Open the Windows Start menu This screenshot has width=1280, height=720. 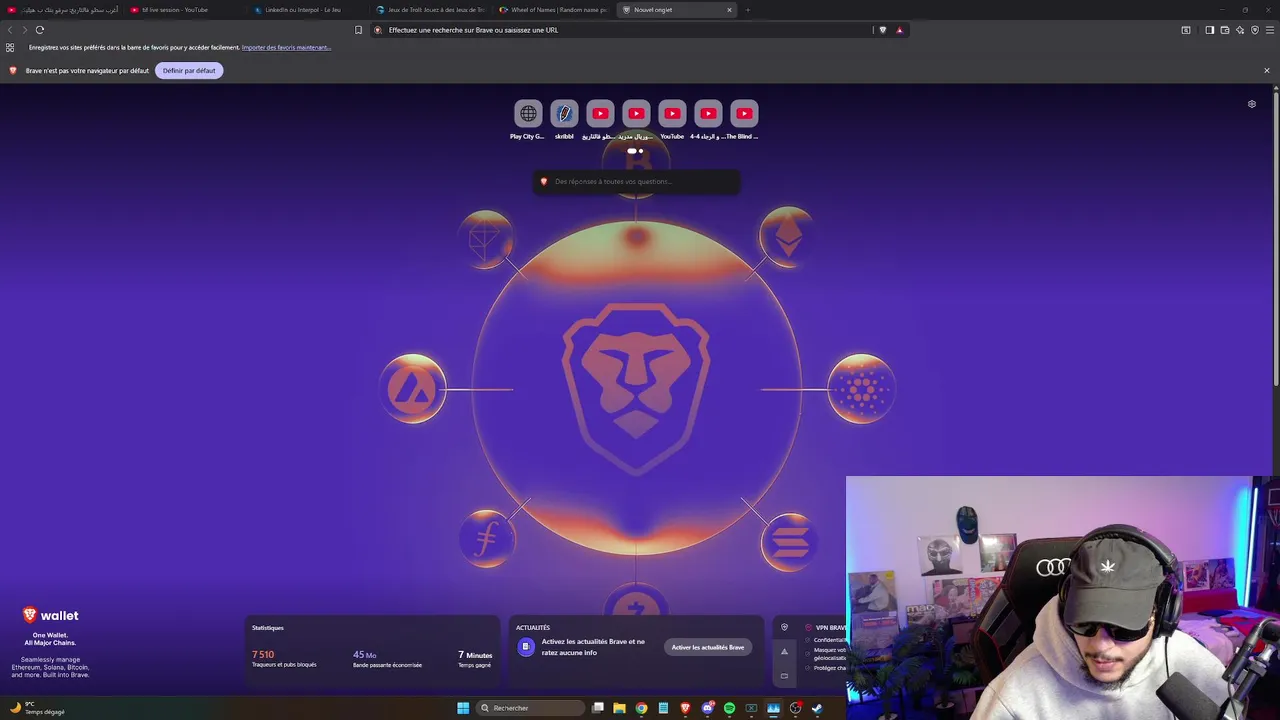tap(463, 708)
